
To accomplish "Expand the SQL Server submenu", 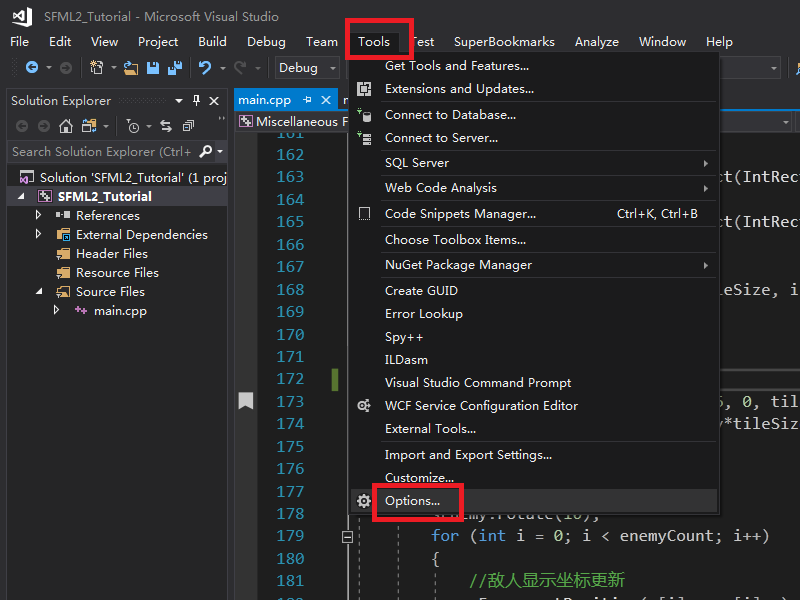I will click(x=706, y=163).
